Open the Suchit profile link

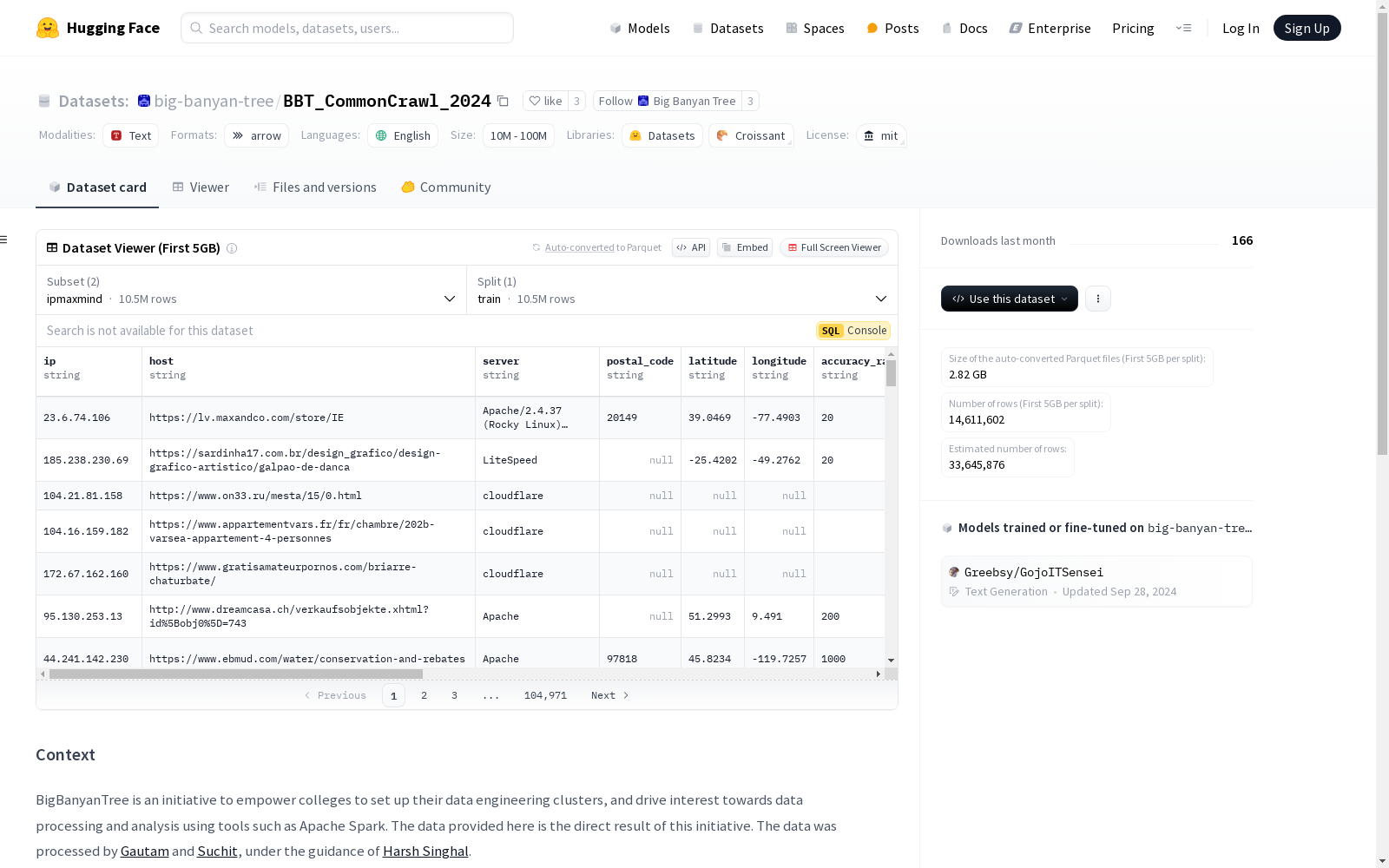217,852
